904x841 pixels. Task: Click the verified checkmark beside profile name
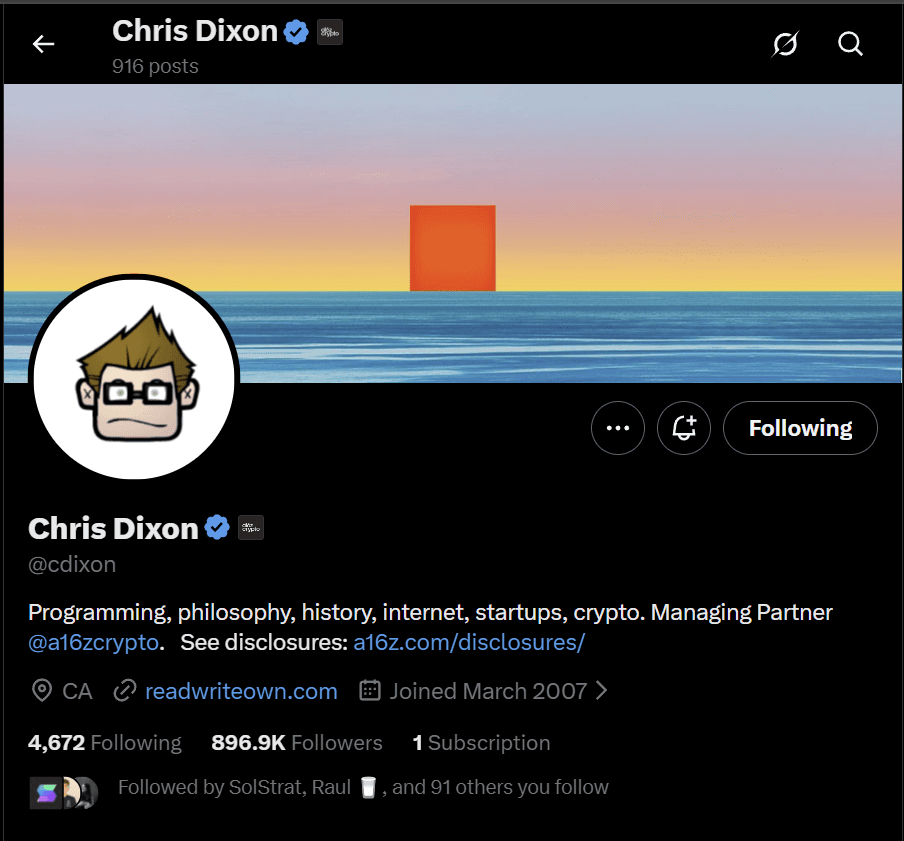[x=217, y=527]
